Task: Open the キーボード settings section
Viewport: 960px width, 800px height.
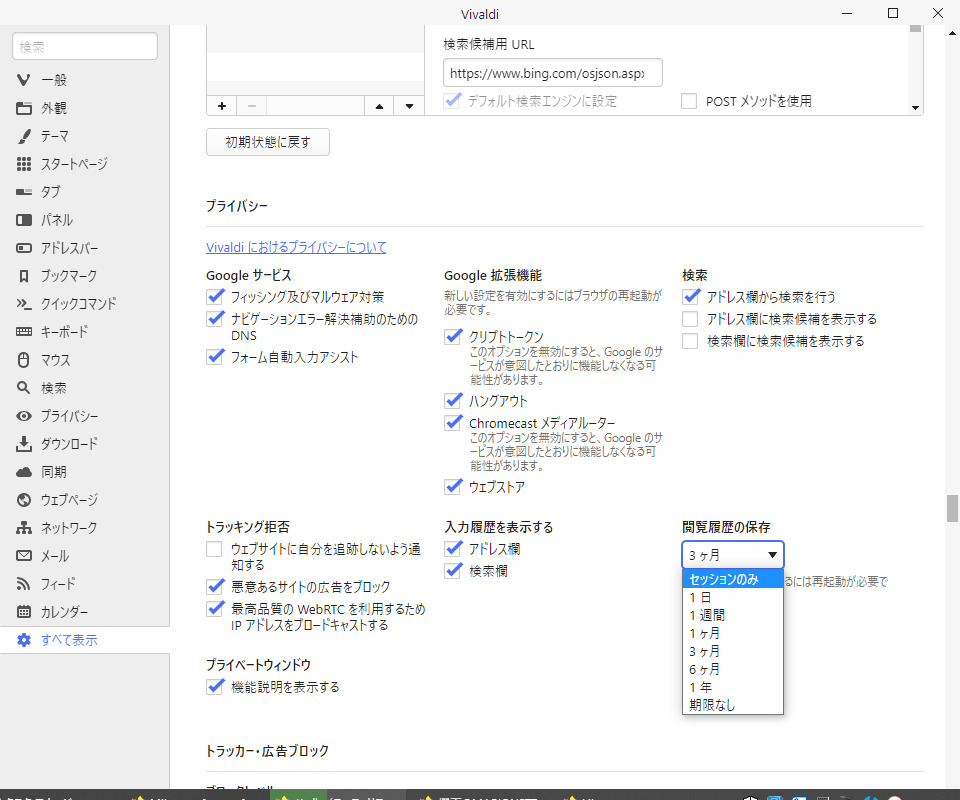Action: (x=64, y=332)
